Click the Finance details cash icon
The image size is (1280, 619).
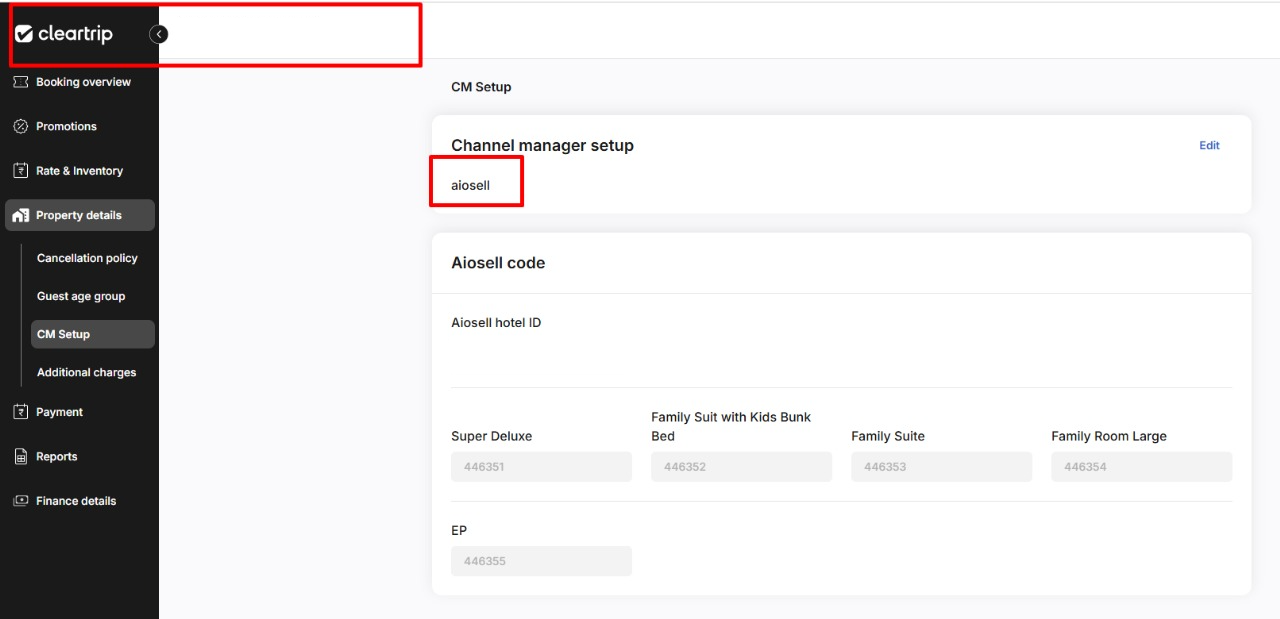[x=20, y=501]
